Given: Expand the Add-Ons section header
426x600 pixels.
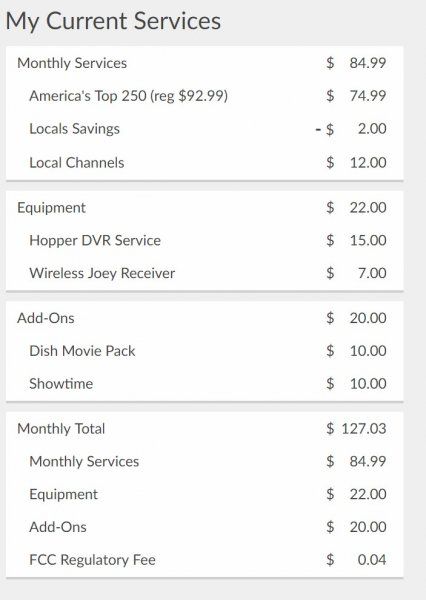Looking at the screenshot, I should point(204,318).
